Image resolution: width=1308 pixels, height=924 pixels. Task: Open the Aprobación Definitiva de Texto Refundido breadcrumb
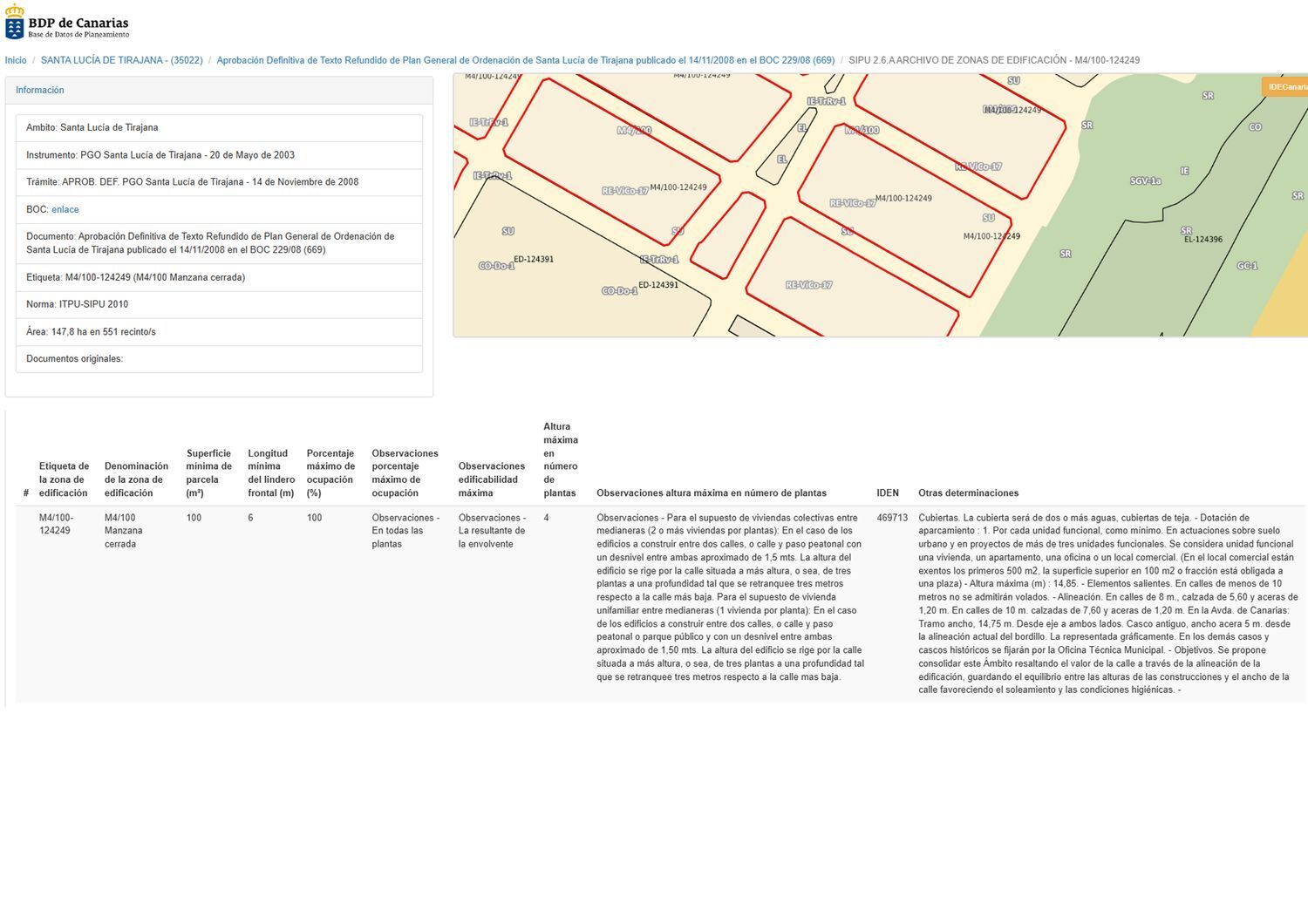coord(525,60)
